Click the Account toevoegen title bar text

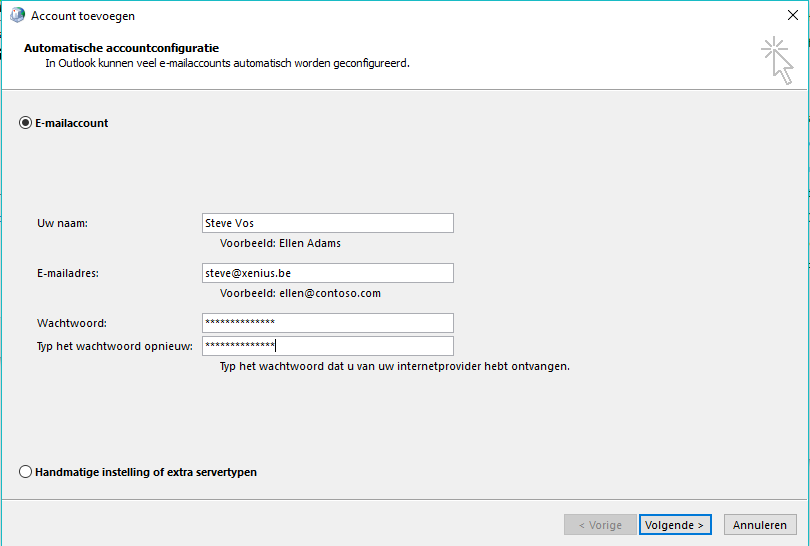pos(83,16)
